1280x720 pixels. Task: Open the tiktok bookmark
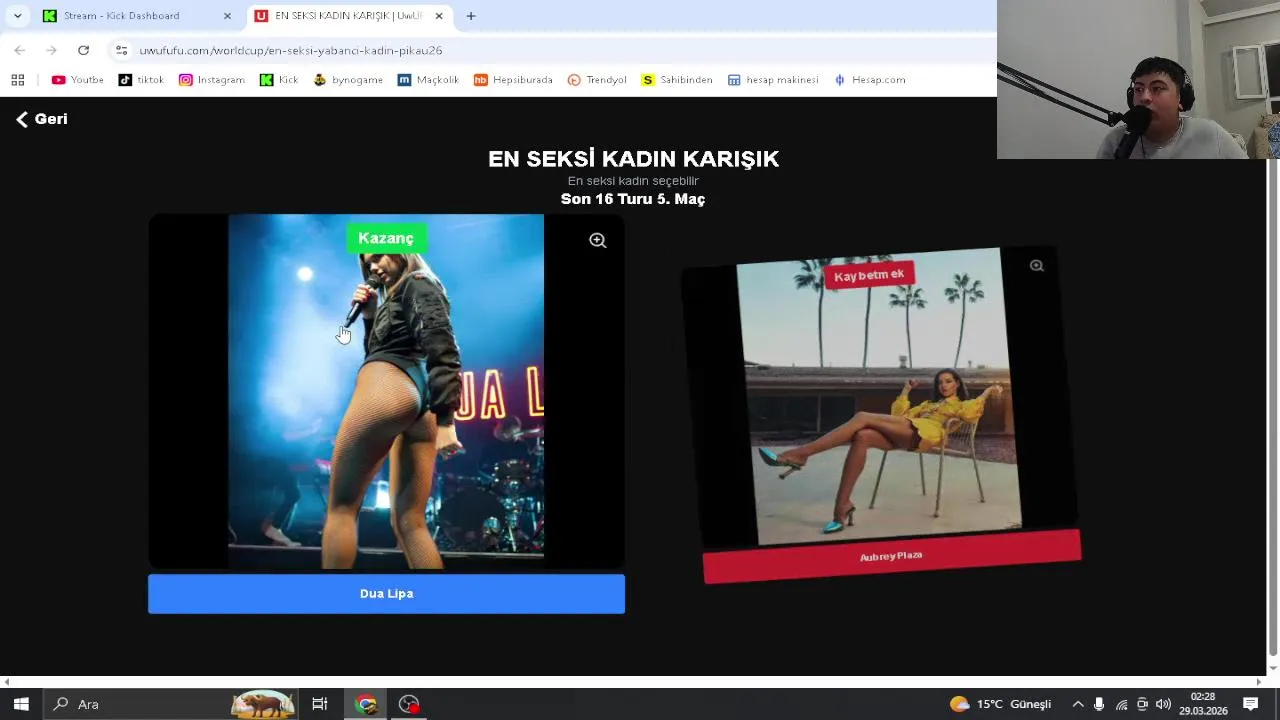[141, 80]
